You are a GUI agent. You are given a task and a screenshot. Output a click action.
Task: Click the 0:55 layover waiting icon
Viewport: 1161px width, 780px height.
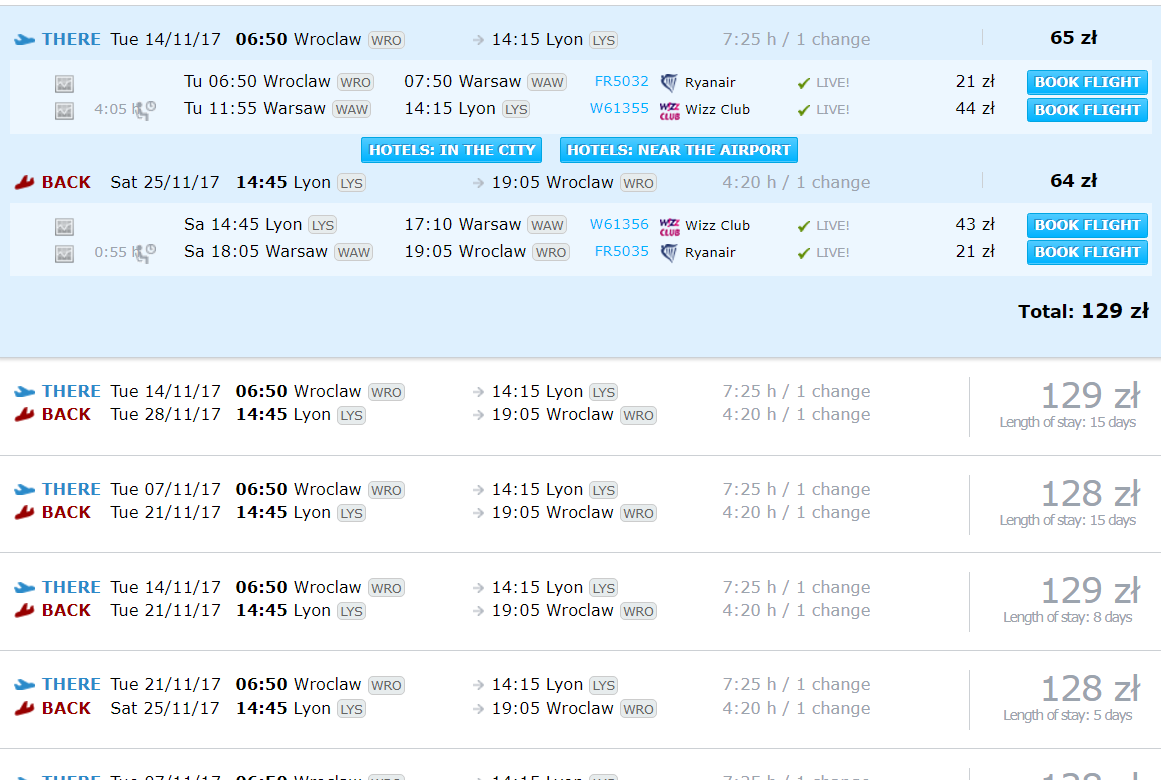[x=144, y=253]
